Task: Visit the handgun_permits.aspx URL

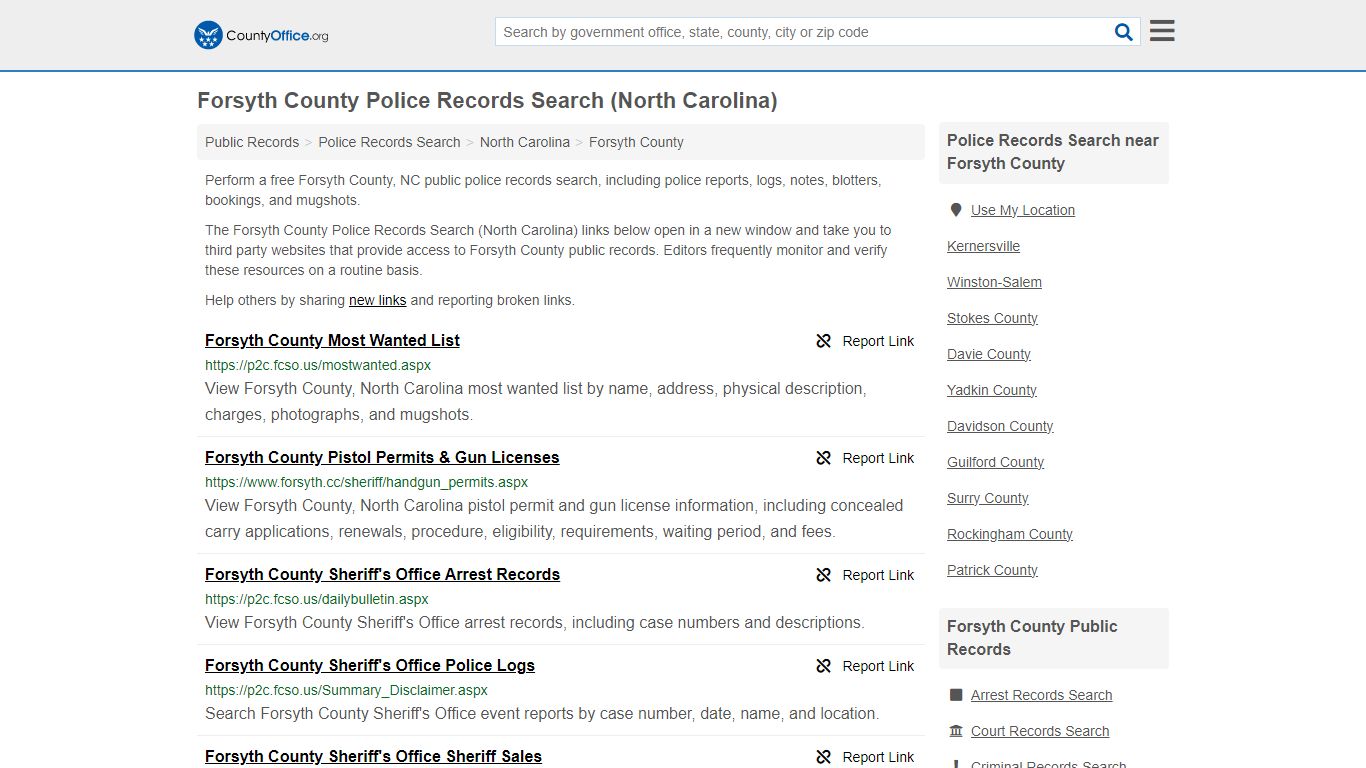Action: point(366,482)
